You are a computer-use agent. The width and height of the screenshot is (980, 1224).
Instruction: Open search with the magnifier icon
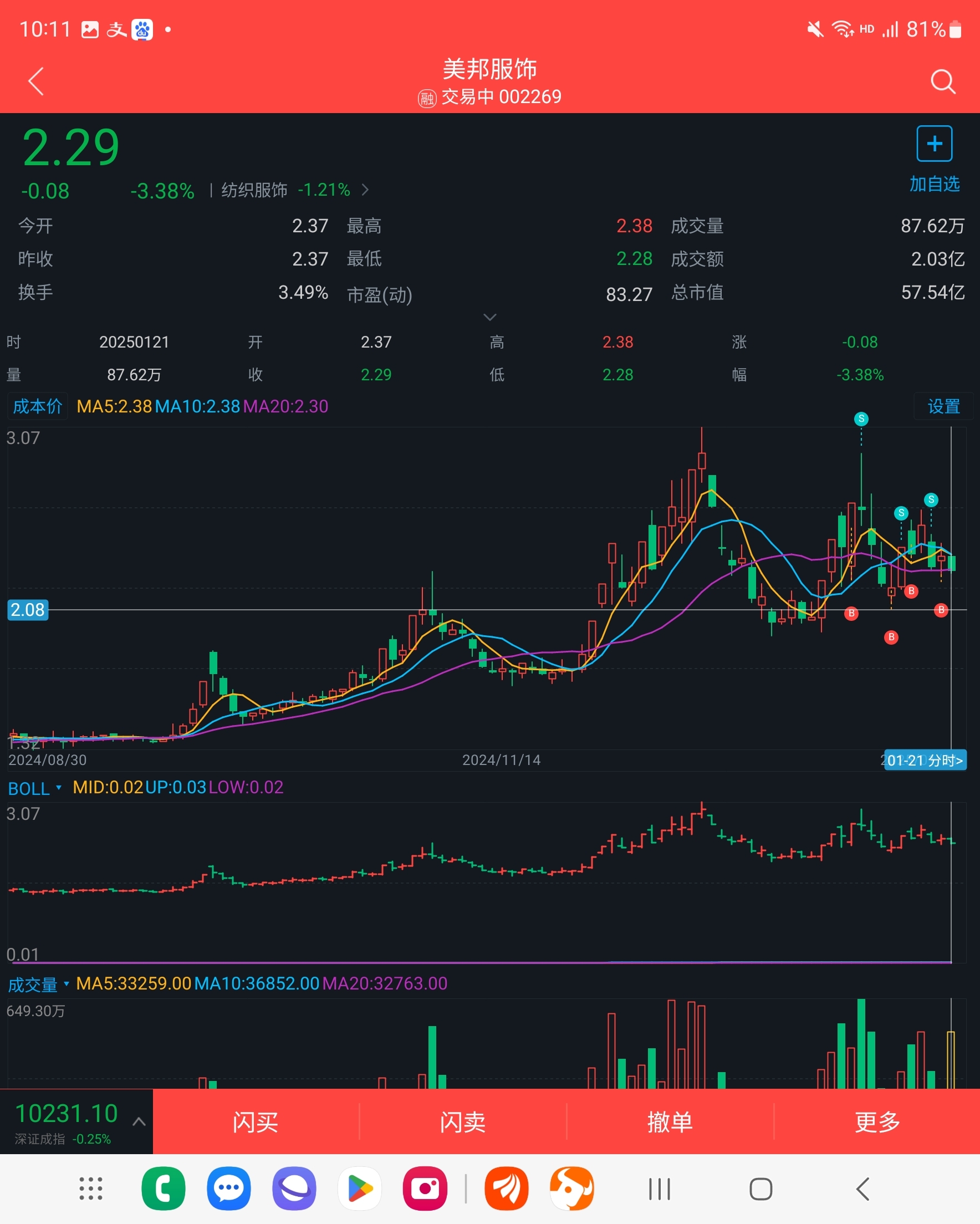[x=943, y=81]
